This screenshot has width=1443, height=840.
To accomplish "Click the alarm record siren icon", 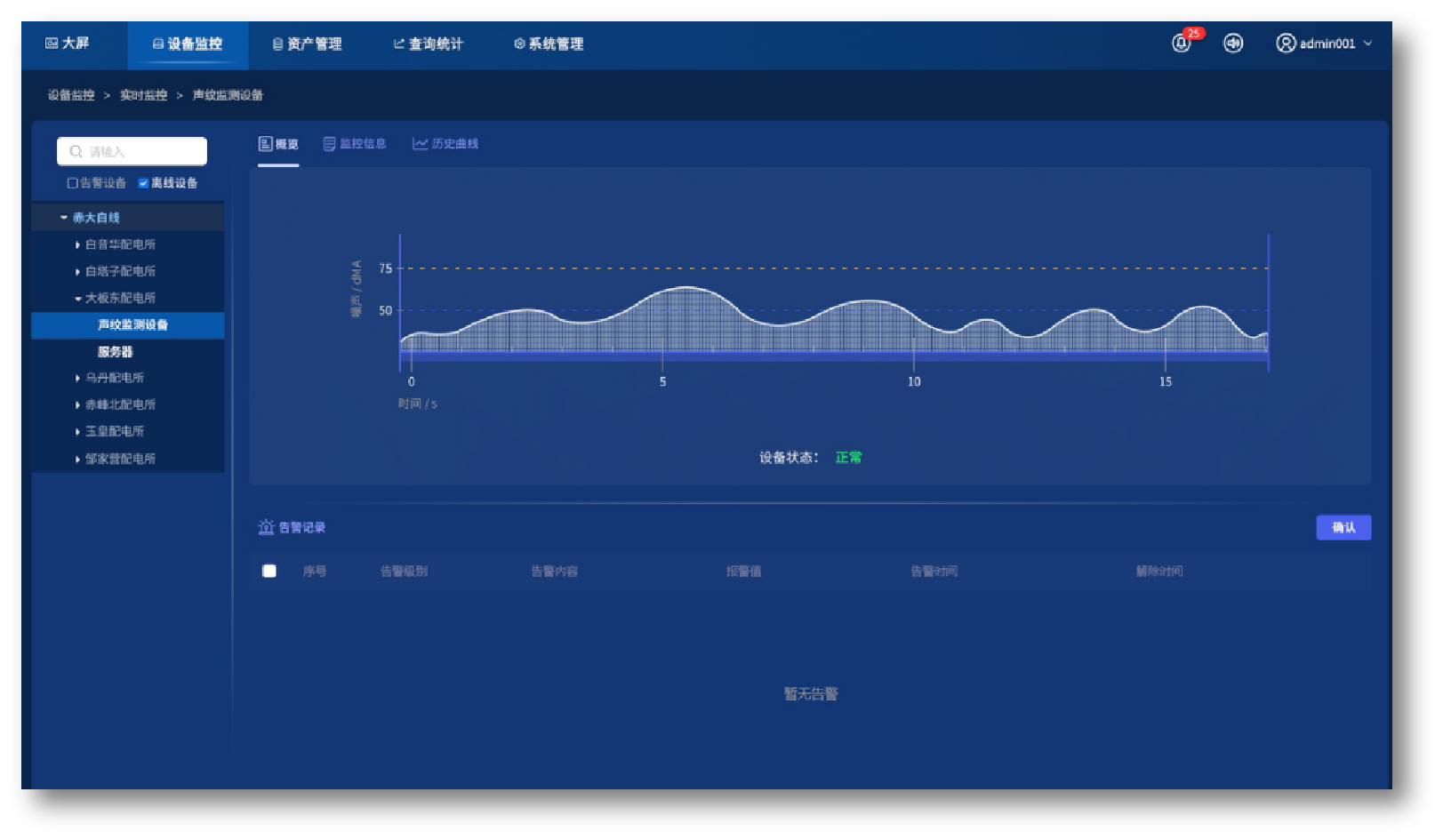I will coord(266,527).
